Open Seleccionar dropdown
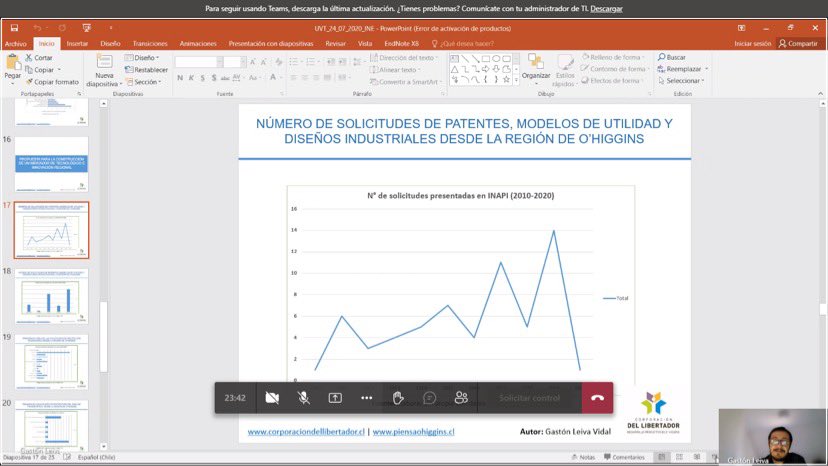Viewport: 828px width, 466px height. [682, 81]
